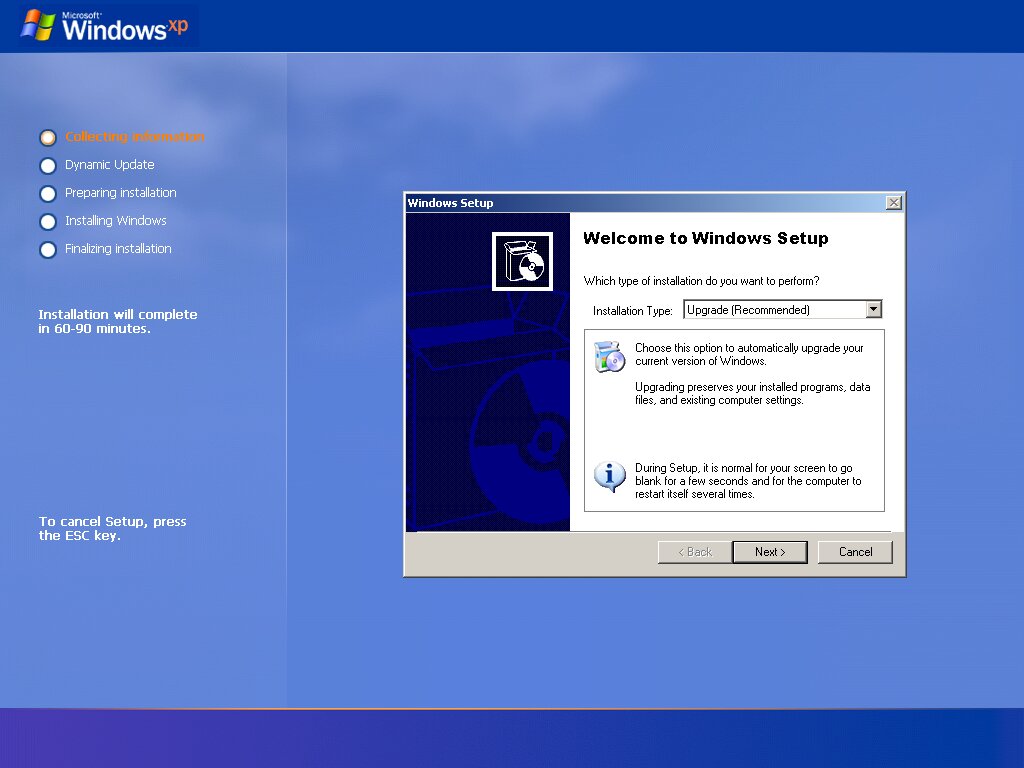Cancel the Windows Setup wizard
1024x768 pixels.
click(855, 551)
